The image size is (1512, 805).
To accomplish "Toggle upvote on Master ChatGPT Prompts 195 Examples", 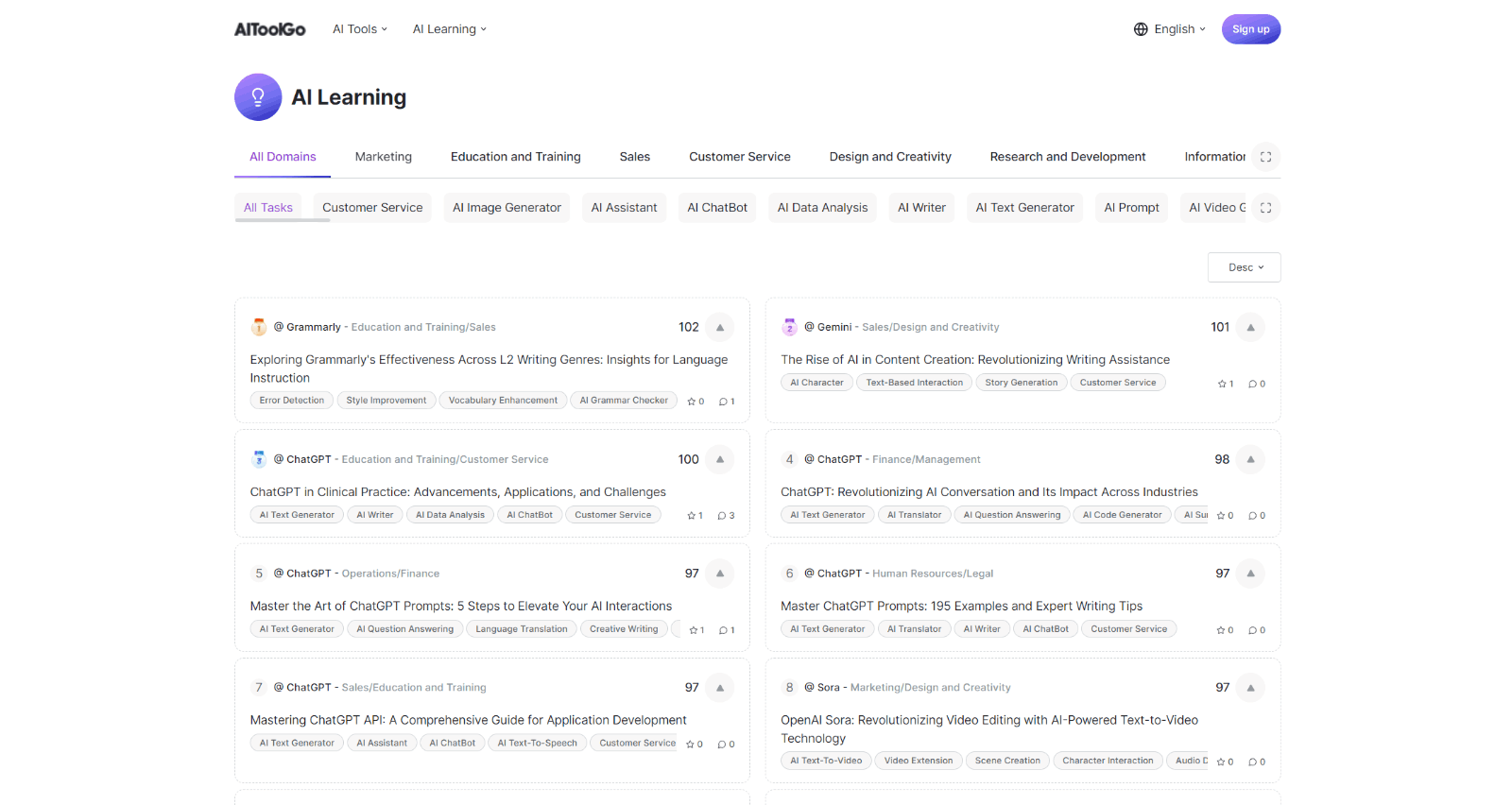I will click(x=1250, y=574).
